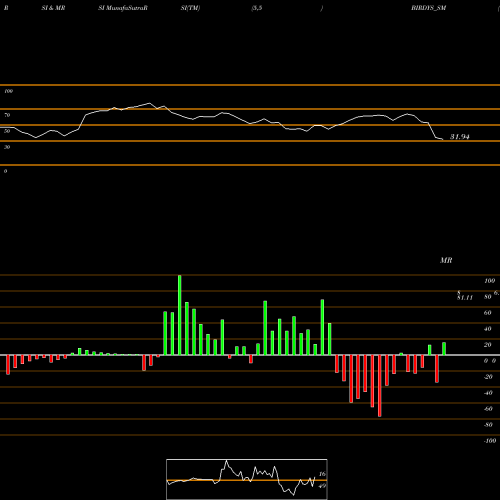The image size is (500, 500).
Task: Click the tallest green bar in MR histogram
Action: pos(180,315)
